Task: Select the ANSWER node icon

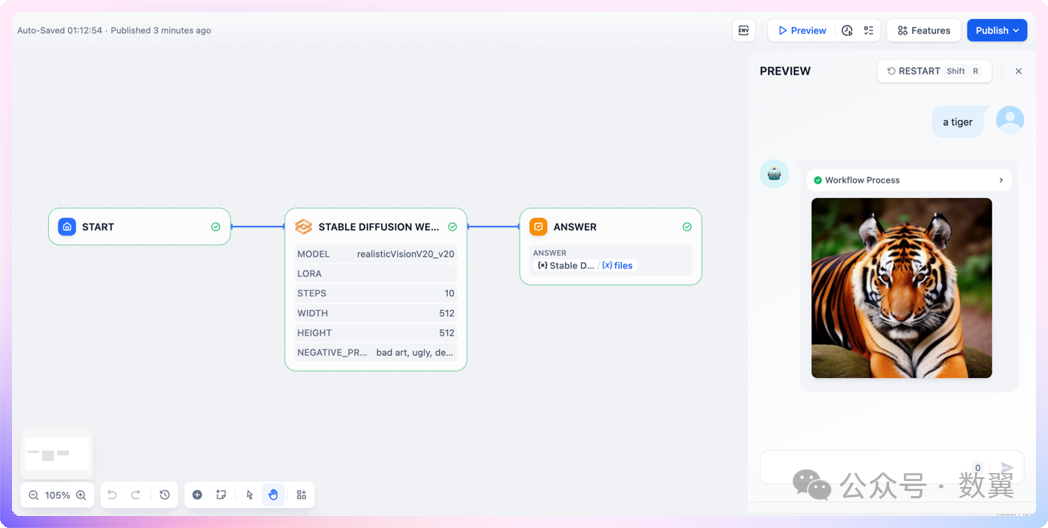Action: pyautogui.click(x=538, y=227)
